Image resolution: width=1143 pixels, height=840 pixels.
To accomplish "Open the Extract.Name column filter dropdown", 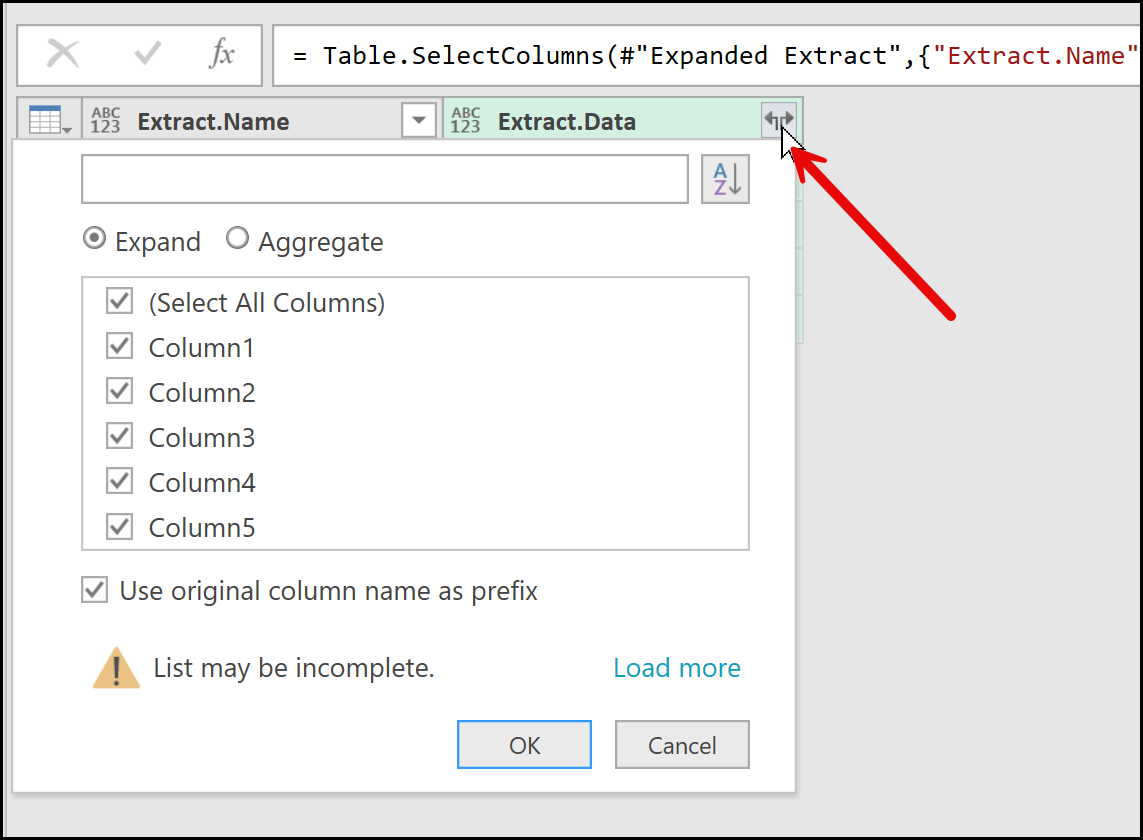I will 419,121.
